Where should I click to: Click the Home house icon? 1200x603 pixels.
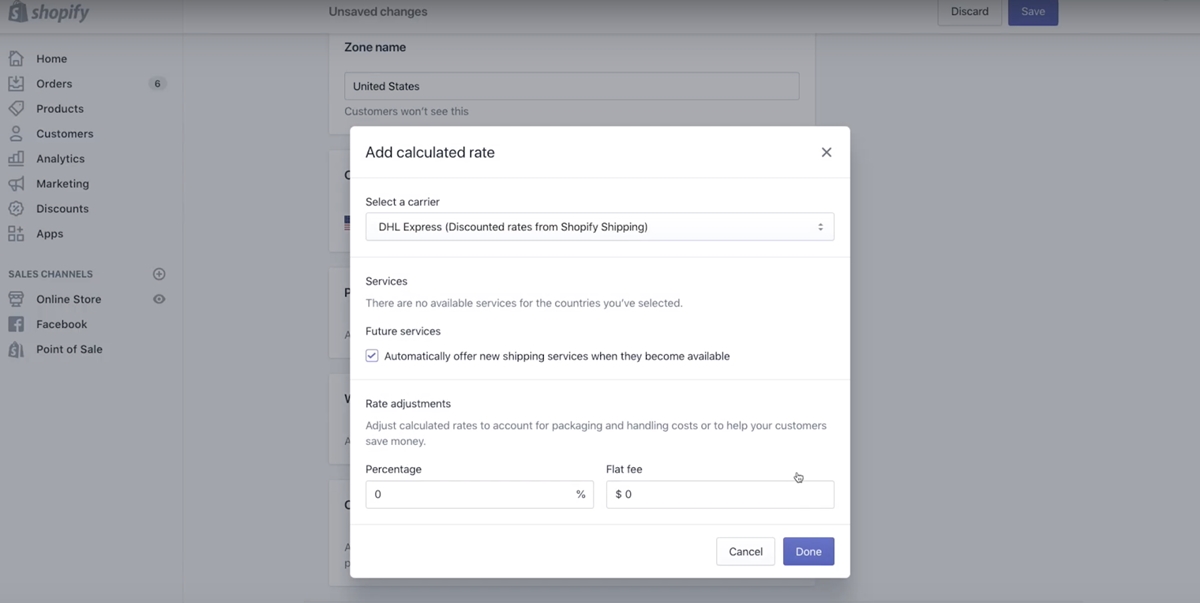tap(16, 59)
